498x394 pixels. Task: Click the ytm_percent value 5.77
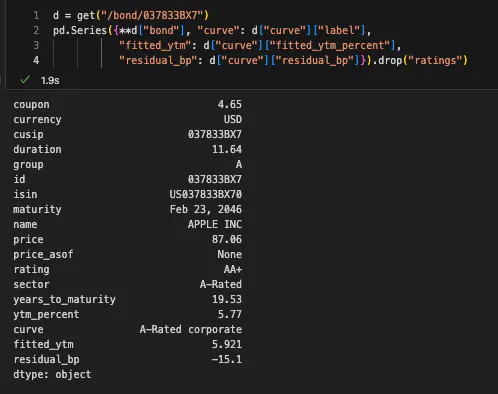(230, 314)
